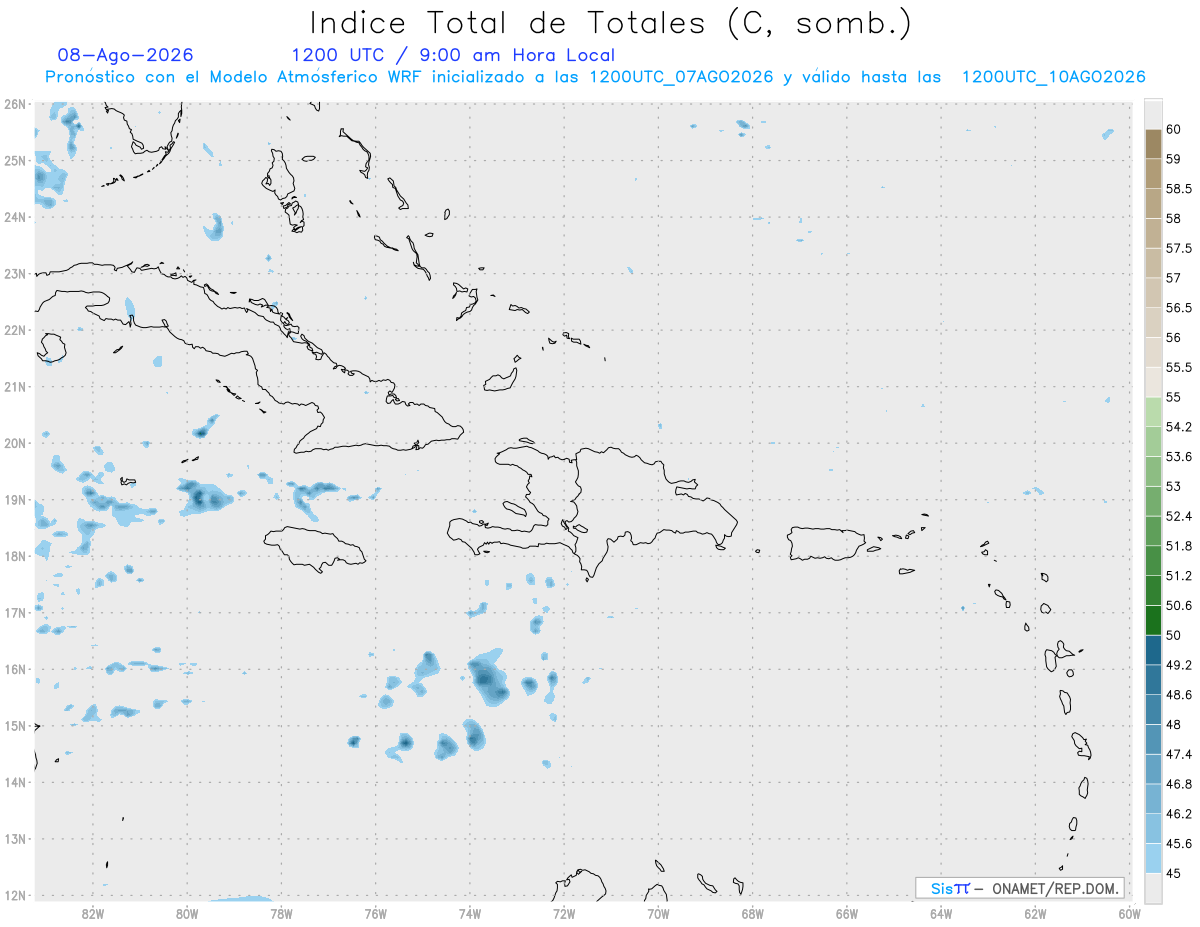Click the longitude label '80W'
The height and width of the screenshot is (927, 1200).
(187, 913)
